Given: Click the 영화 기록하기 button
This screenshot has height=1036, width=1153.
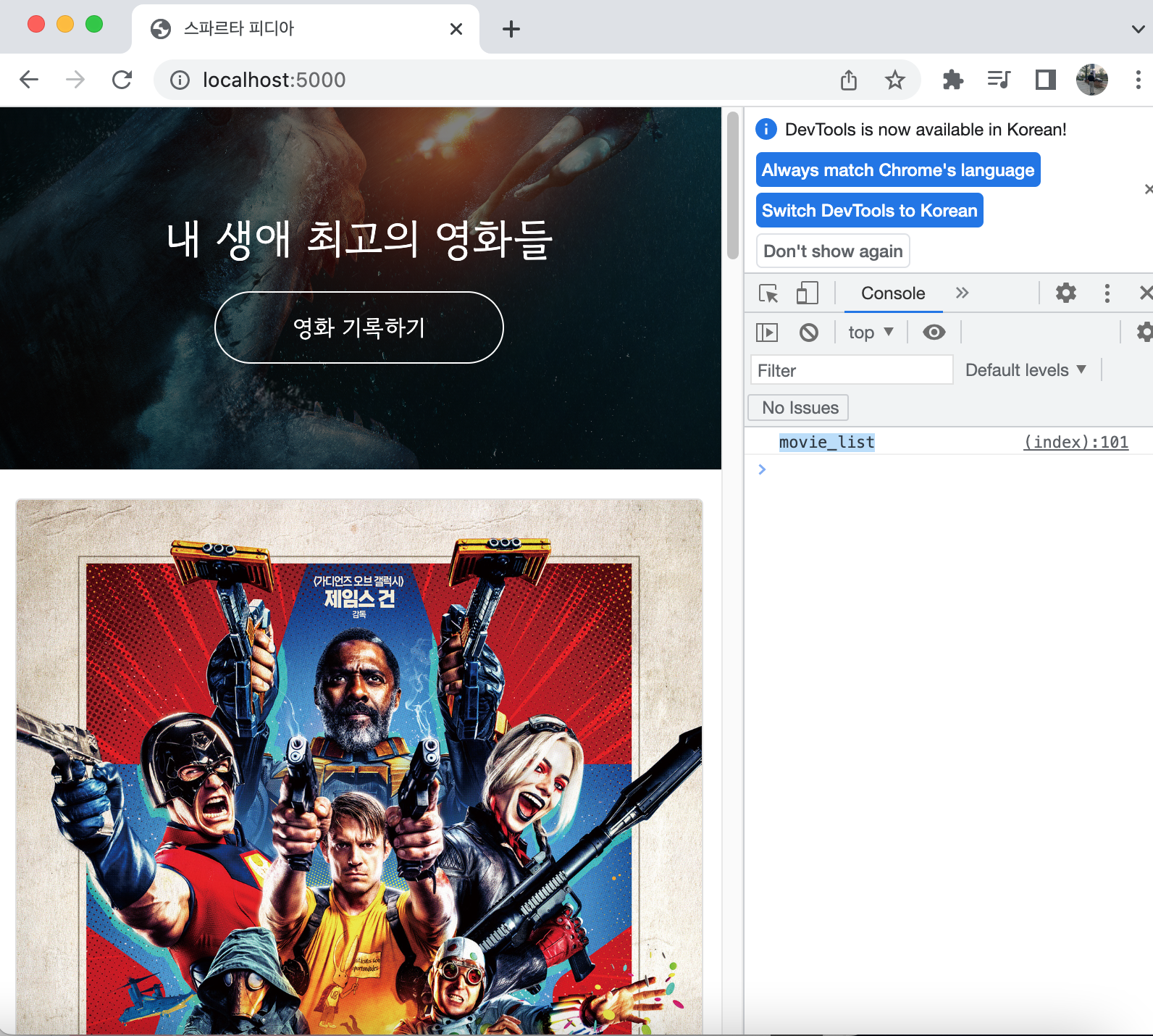Looking at the screenshot, I should pos(359,327).
